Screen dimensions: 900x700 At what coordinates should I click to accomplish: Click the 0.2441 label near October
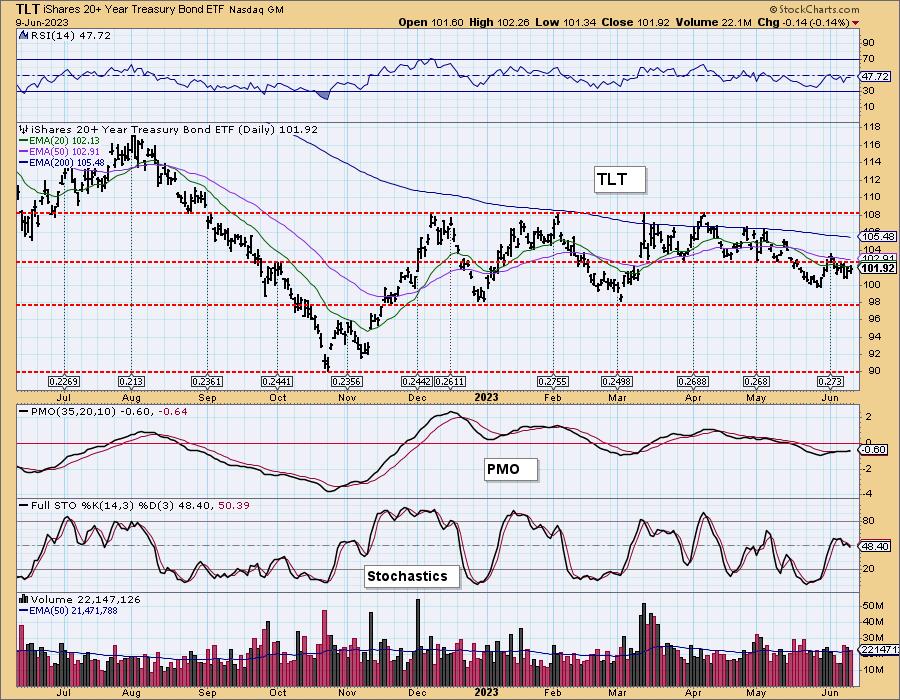click(277, 382)
